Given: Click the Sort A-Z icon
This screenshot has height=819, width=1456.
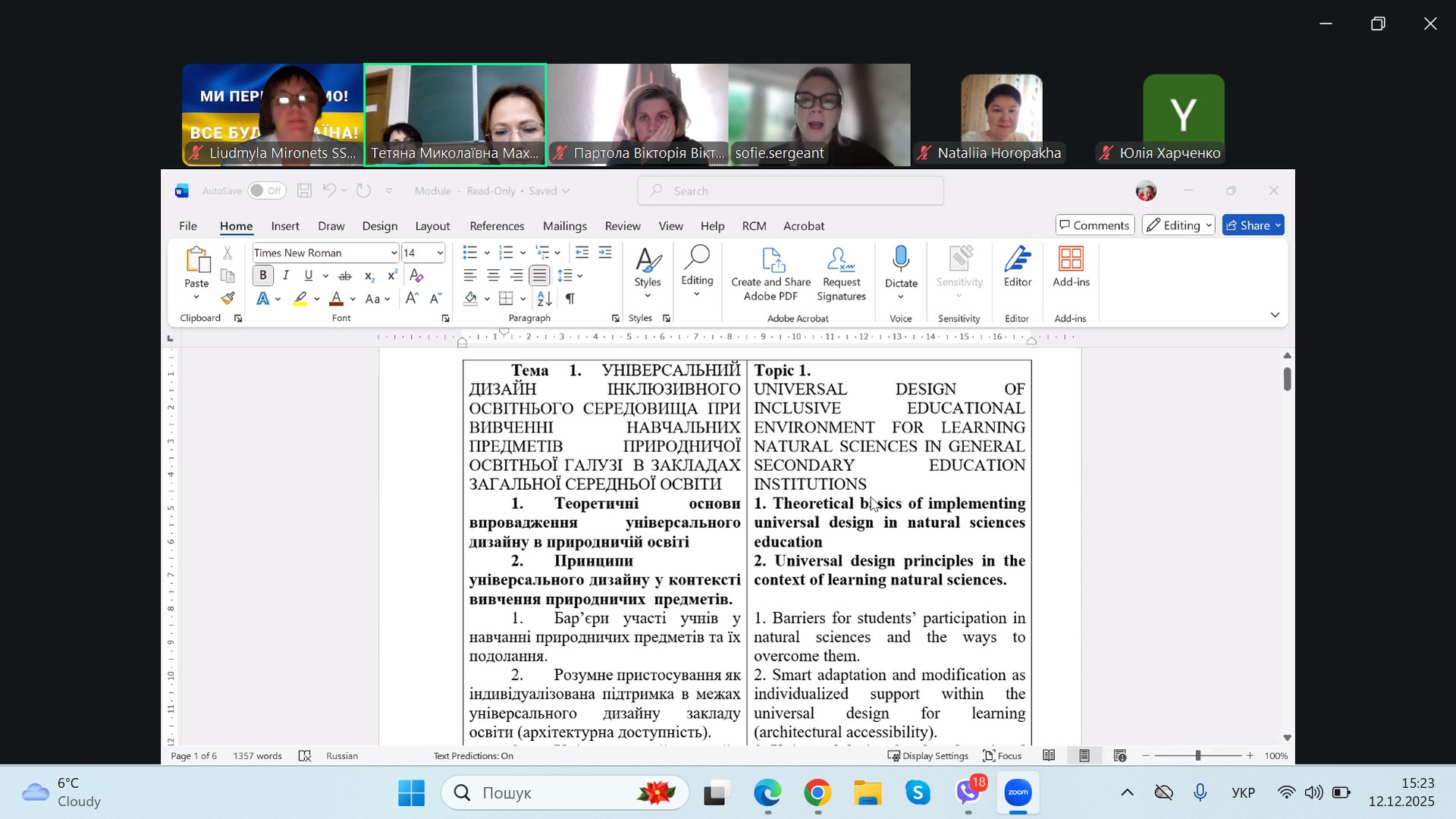Looking at the screenshot, I should pos(544,299).
